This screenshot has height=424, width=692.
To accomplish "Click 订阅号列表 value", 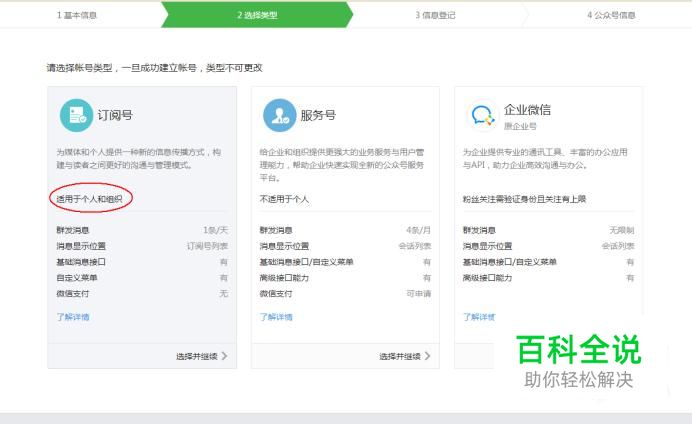I will pos(207,246).
